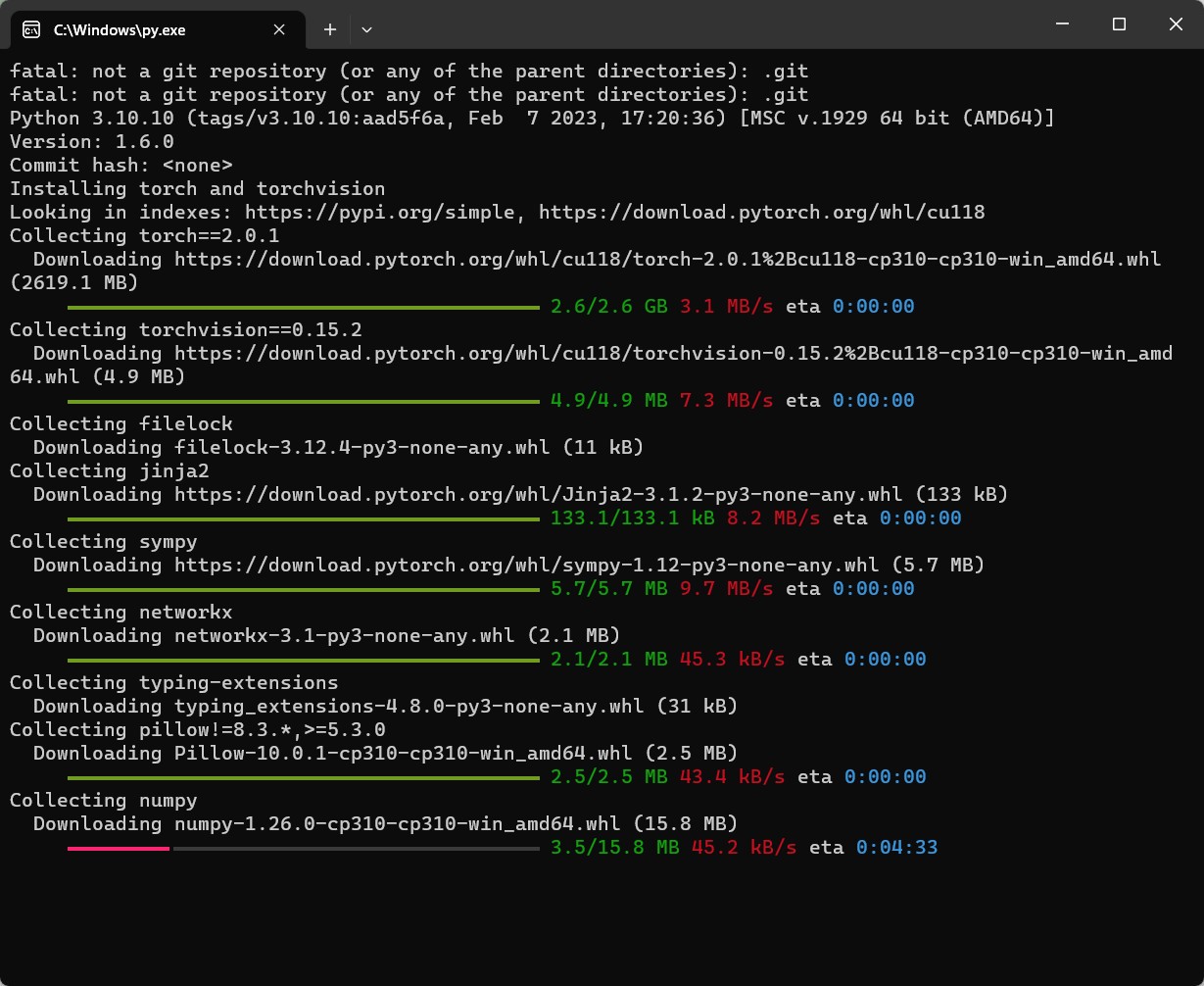Click the 'Collecting sympy' line
This screenshot has width=1204, height=986.
pyautogui.click(x=104, y=542)
